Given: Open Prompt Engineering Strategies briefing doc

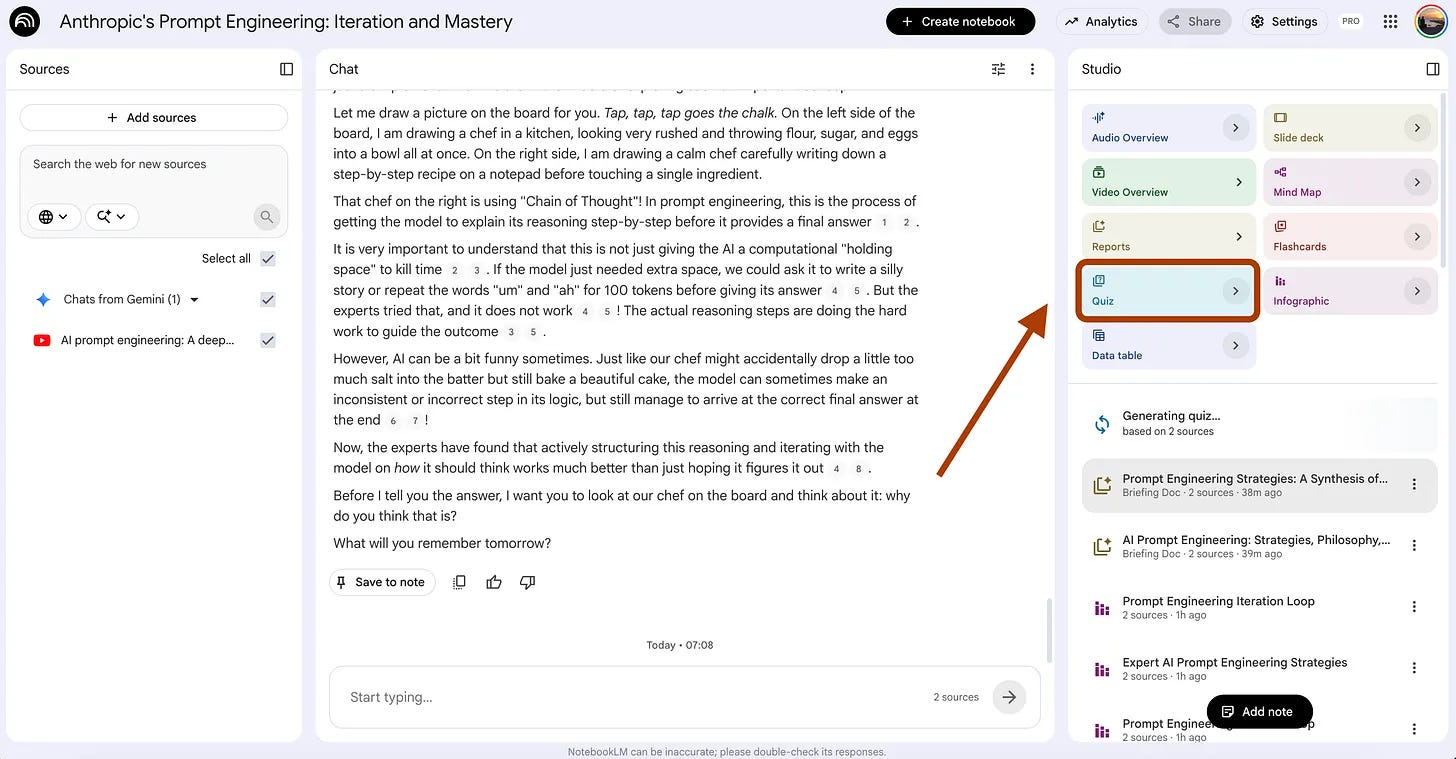Looking at the screenshot, I should click(1259, 485).
